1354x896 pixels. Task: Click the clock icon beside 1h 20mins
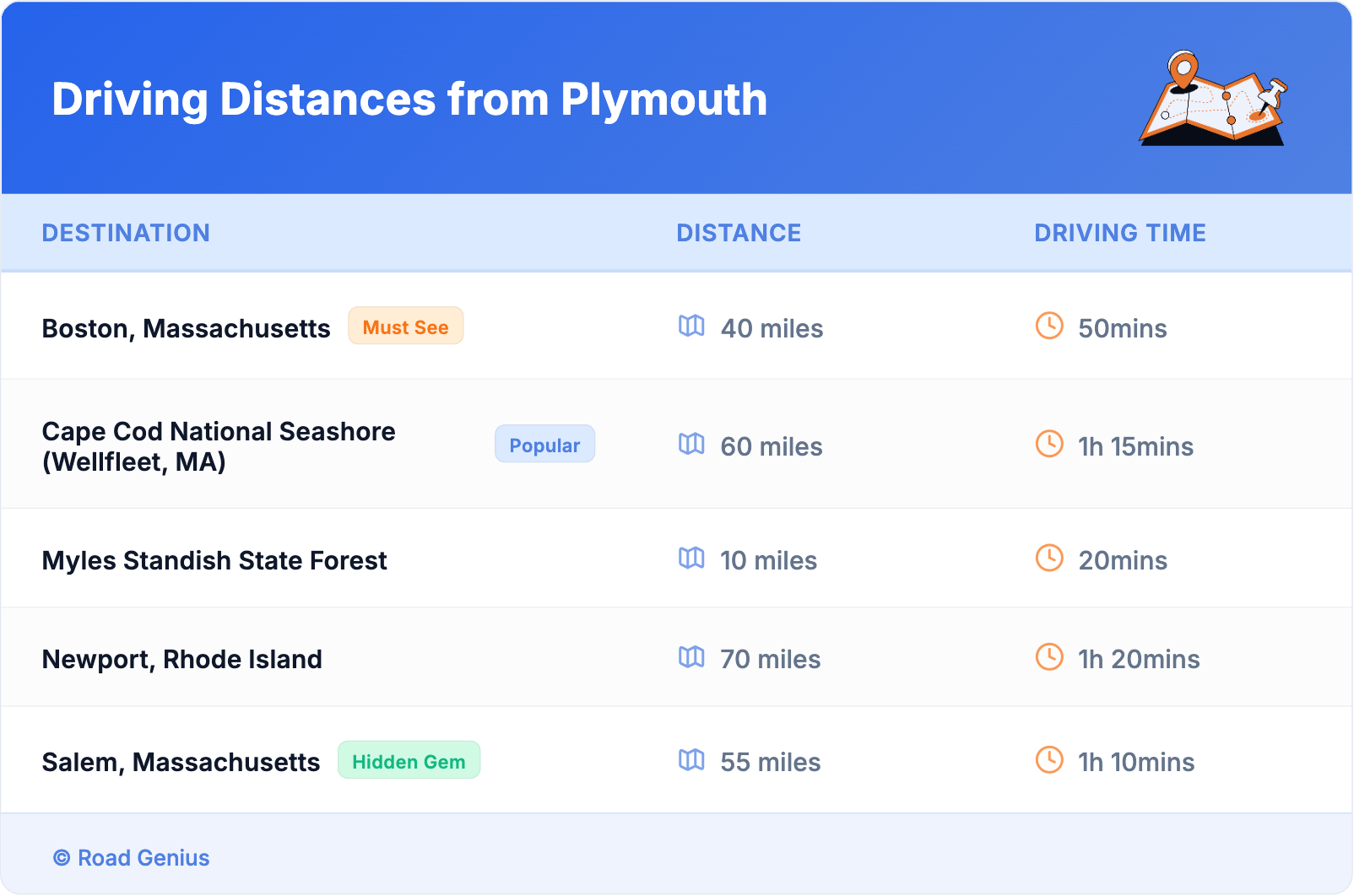click(1049, 656)
